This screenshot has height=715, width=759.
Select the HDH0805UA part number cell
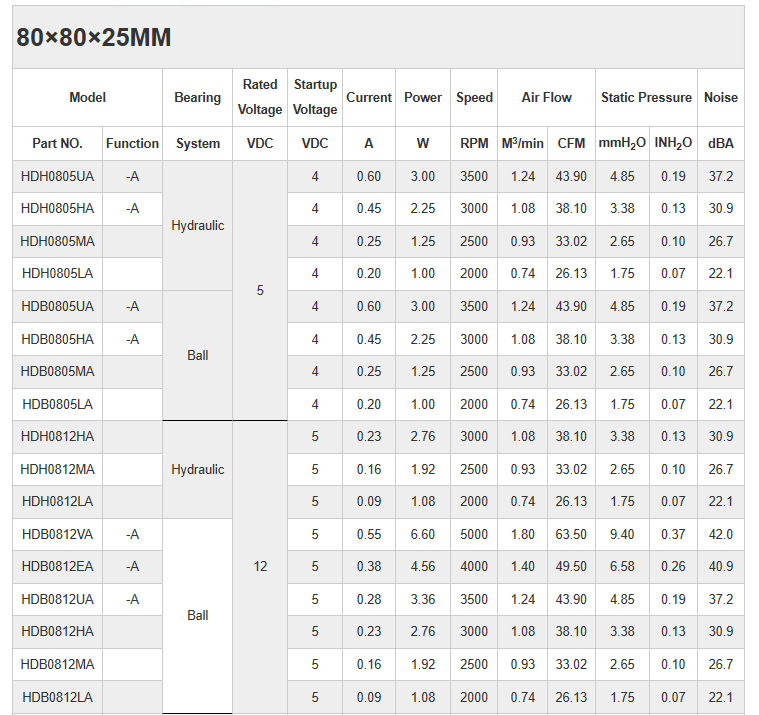57,176
